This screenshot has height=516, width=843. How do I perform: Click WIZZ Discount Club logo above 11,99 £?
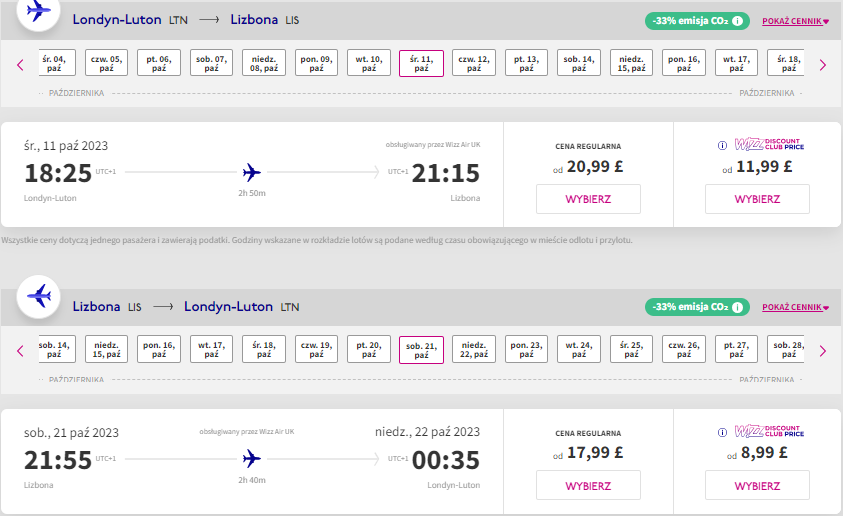769,144
